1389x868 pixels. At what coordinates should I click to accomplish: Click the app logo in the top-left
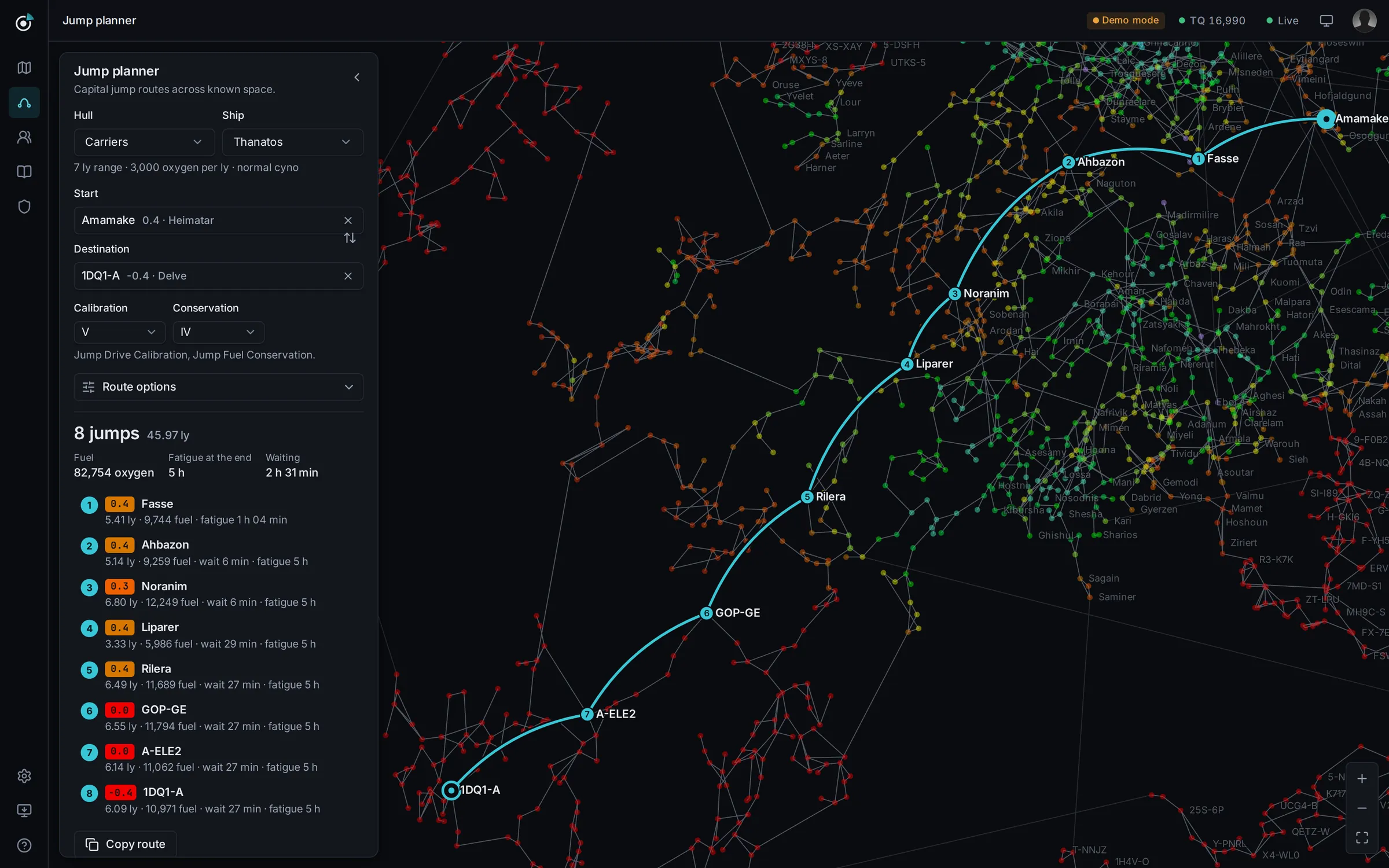point(24,22)
